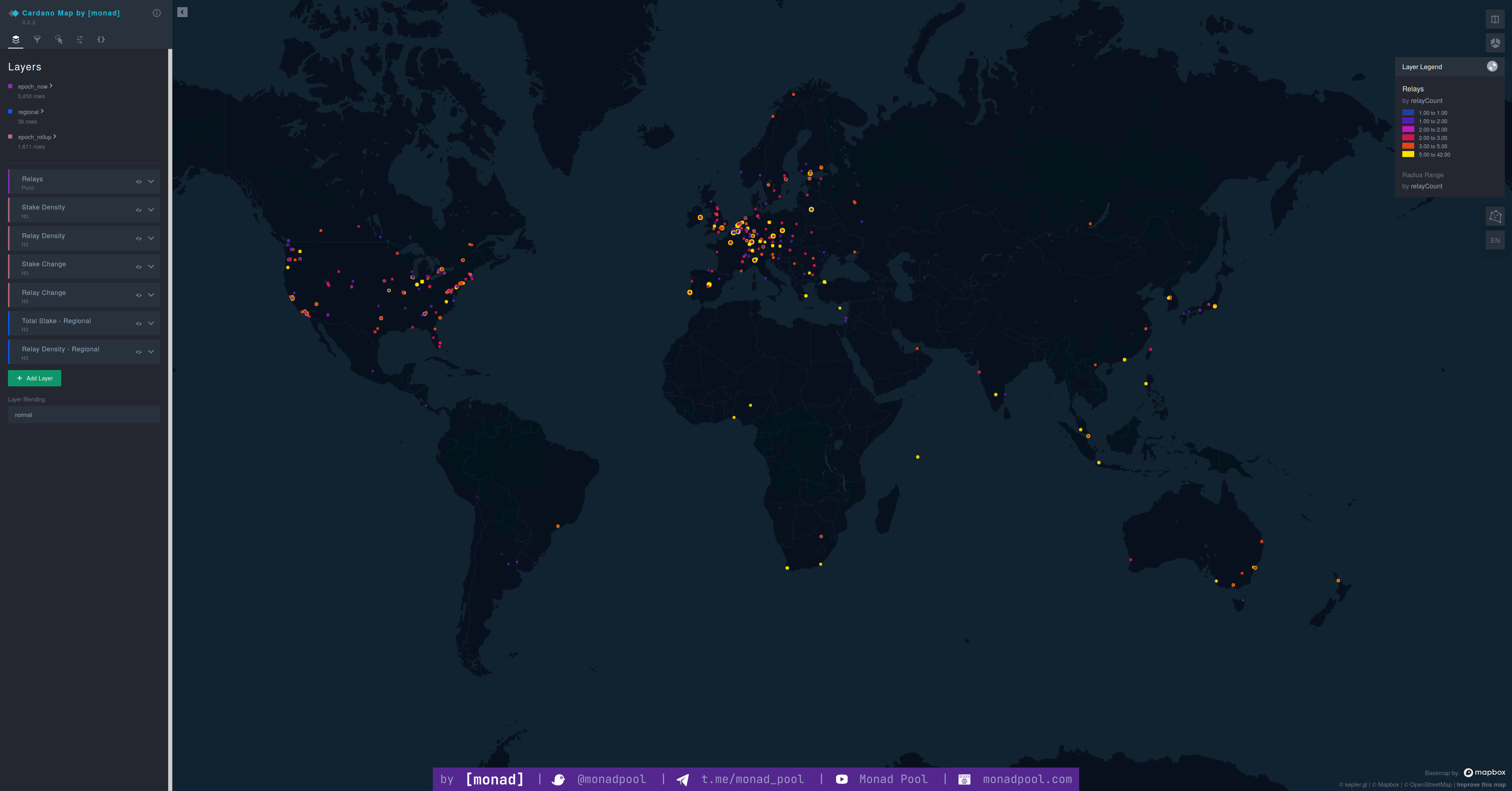Hide the Relays layer
This screenshot has width=1512, height=791.
pyautogui.click(x=139, y=182)
